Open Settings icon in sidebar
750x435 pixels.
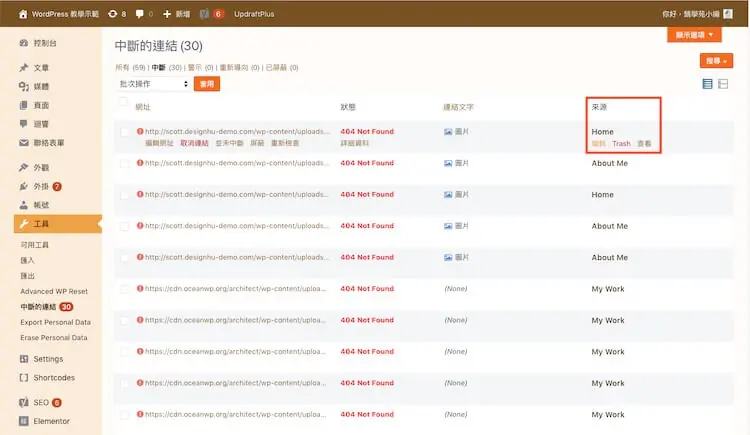[23, 359]
